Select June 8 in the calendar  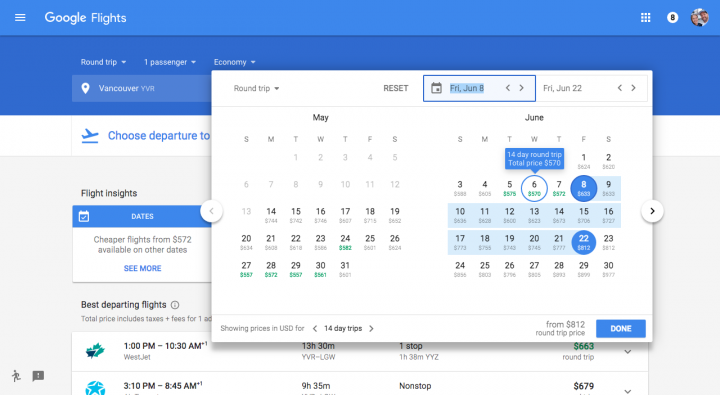[584, 188]
